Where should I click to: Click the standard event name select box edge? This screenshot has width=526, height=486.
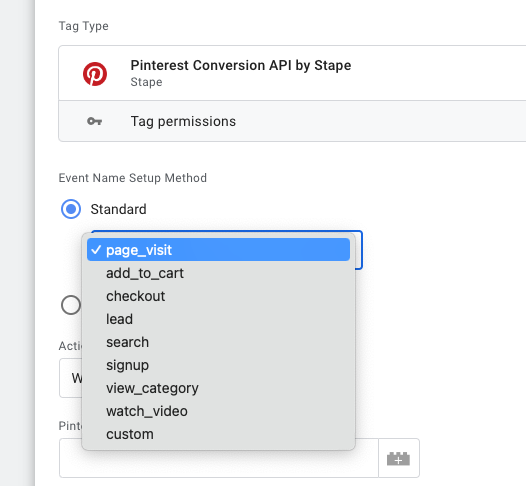click(x=359, y=250)
